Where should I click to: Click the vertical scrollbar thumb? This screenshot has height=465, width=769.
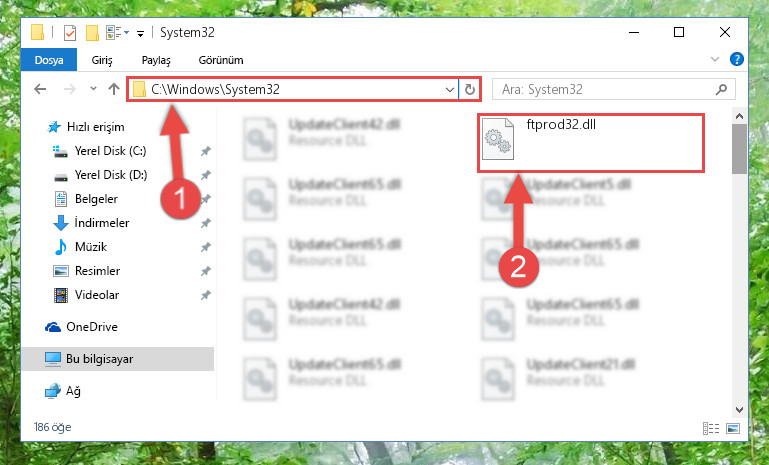pyautogui.click(x=739, y=148)
